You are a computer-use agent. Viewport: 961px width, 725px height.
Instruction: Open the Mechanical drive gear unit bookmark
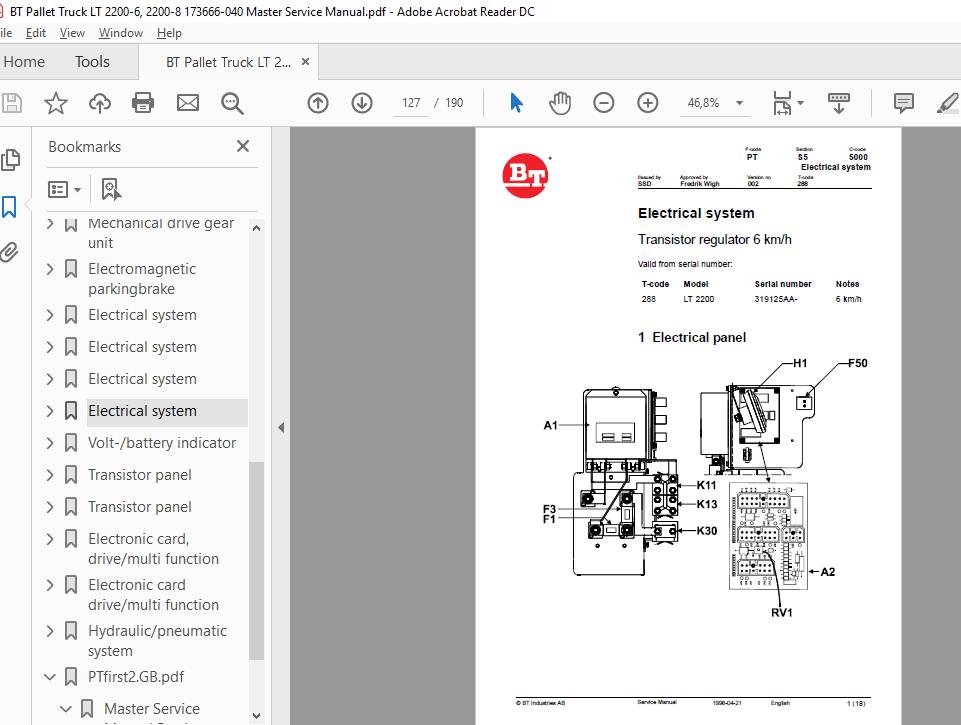click(161, 233)
